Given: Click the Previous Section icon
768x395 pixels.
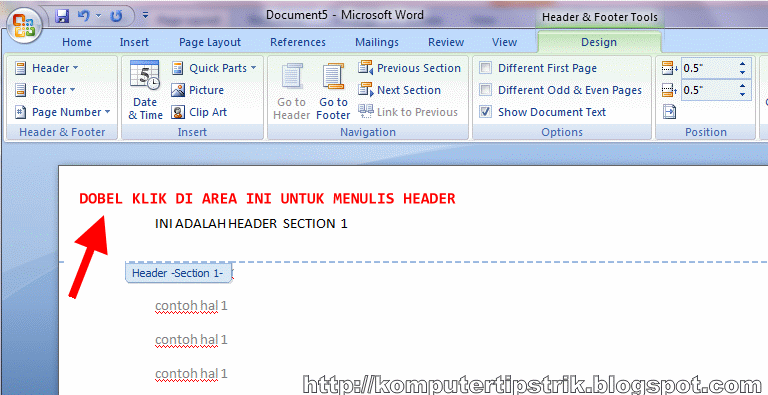Looking at the screenshot, I should click(x=365, y=68).
